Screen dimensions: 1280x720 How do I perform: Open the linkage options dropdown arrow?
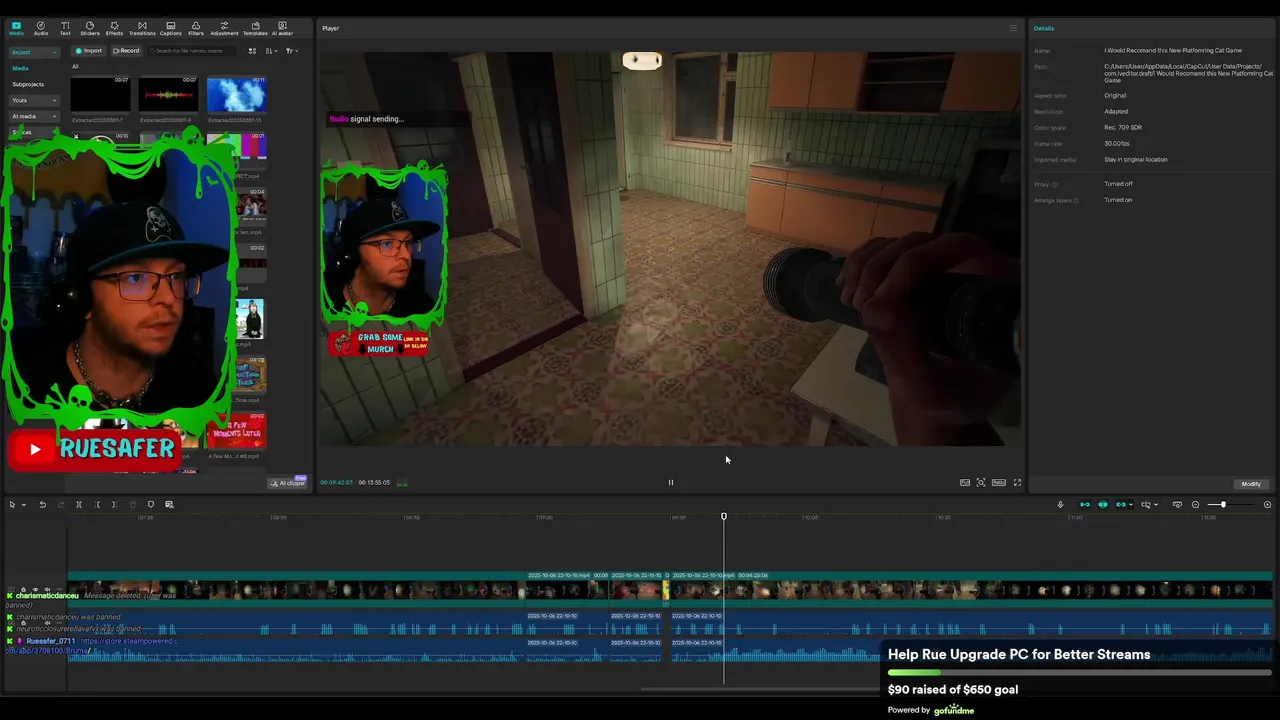(1131, 505)
